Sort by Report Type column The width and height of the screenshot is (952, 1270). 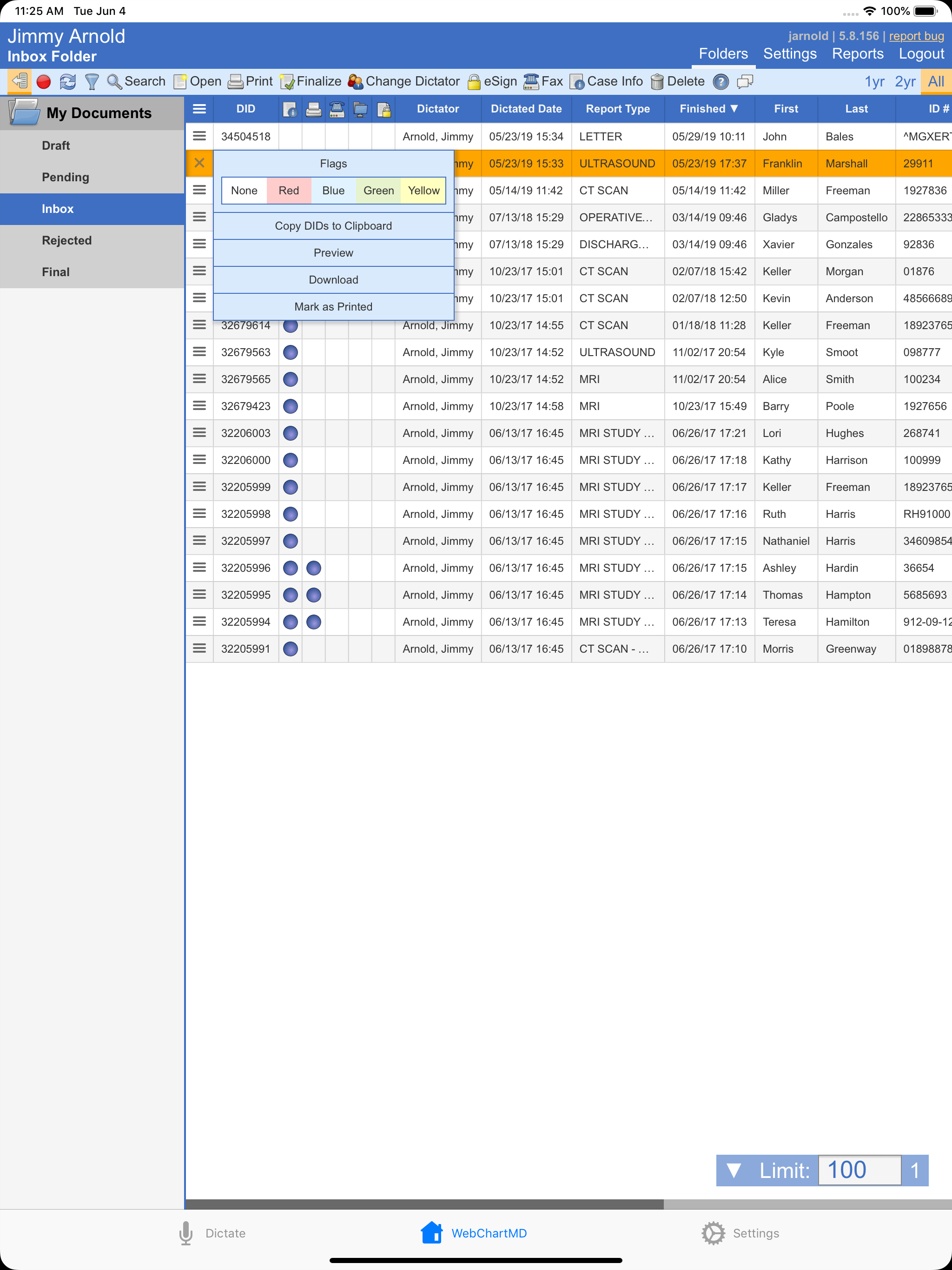click(x=618, y=109)
